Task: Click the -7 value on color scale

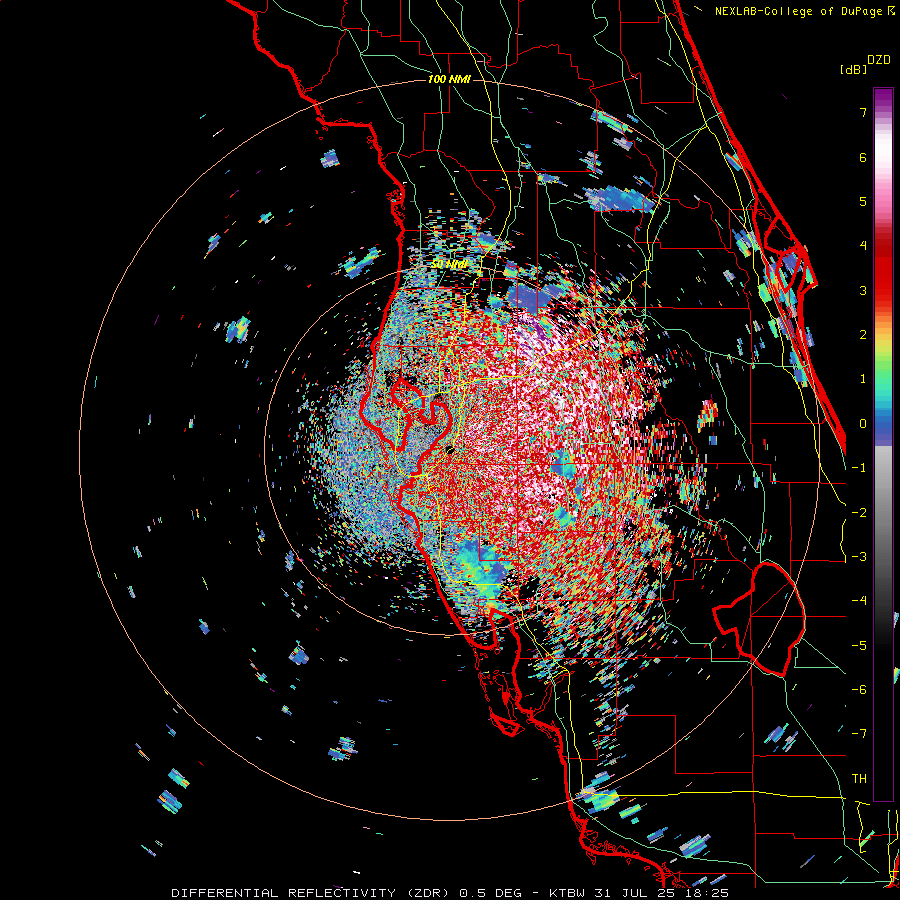Action: [859, 734]
